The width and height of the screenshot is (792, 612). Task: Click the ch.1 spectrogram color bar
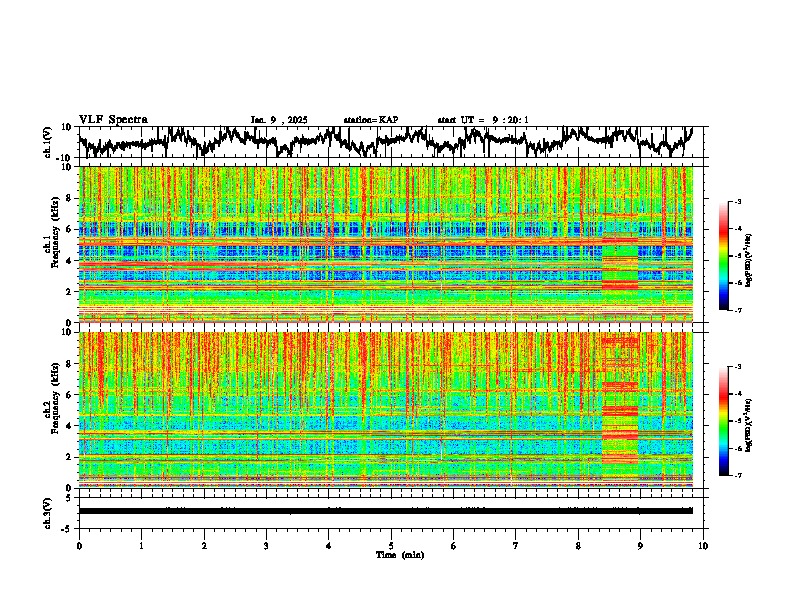point(723,256)
